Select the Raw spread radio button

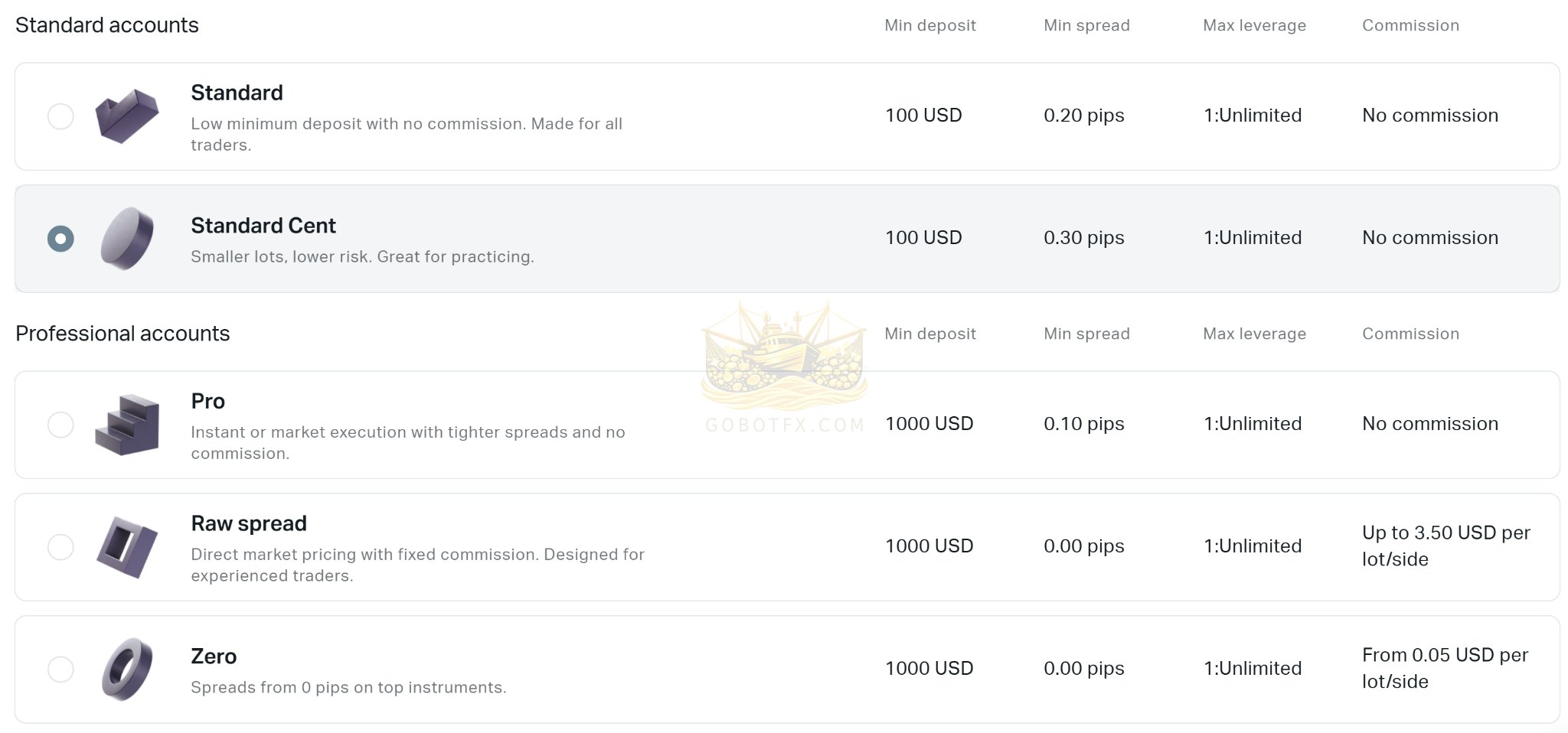(61, 546)
